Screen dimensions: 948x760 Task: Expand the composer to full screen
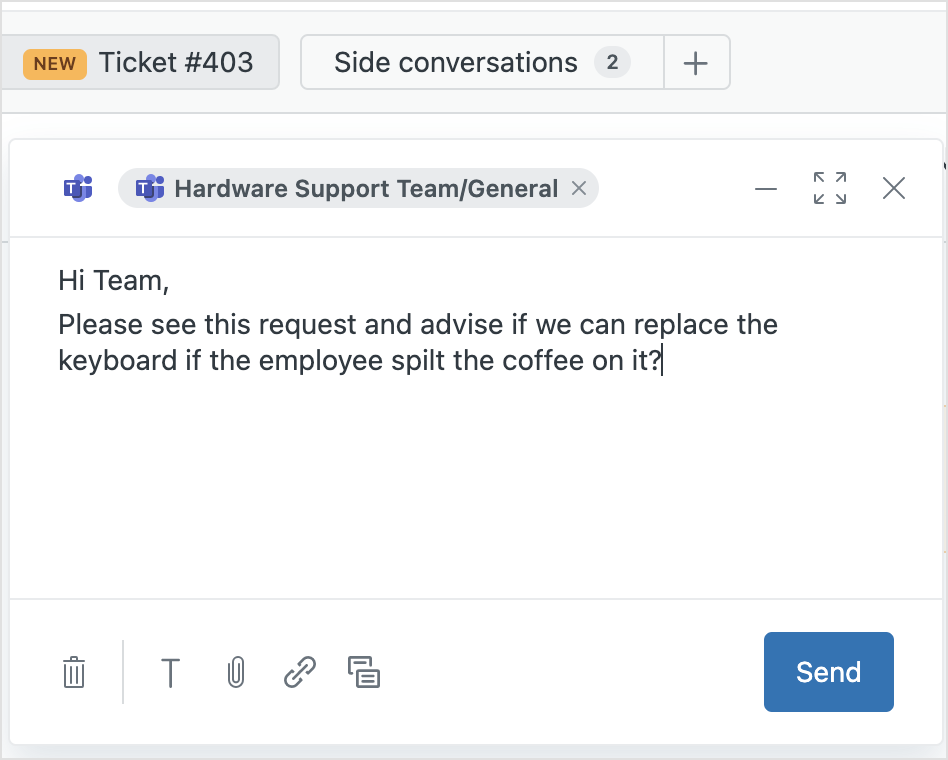tap(829, 188)
